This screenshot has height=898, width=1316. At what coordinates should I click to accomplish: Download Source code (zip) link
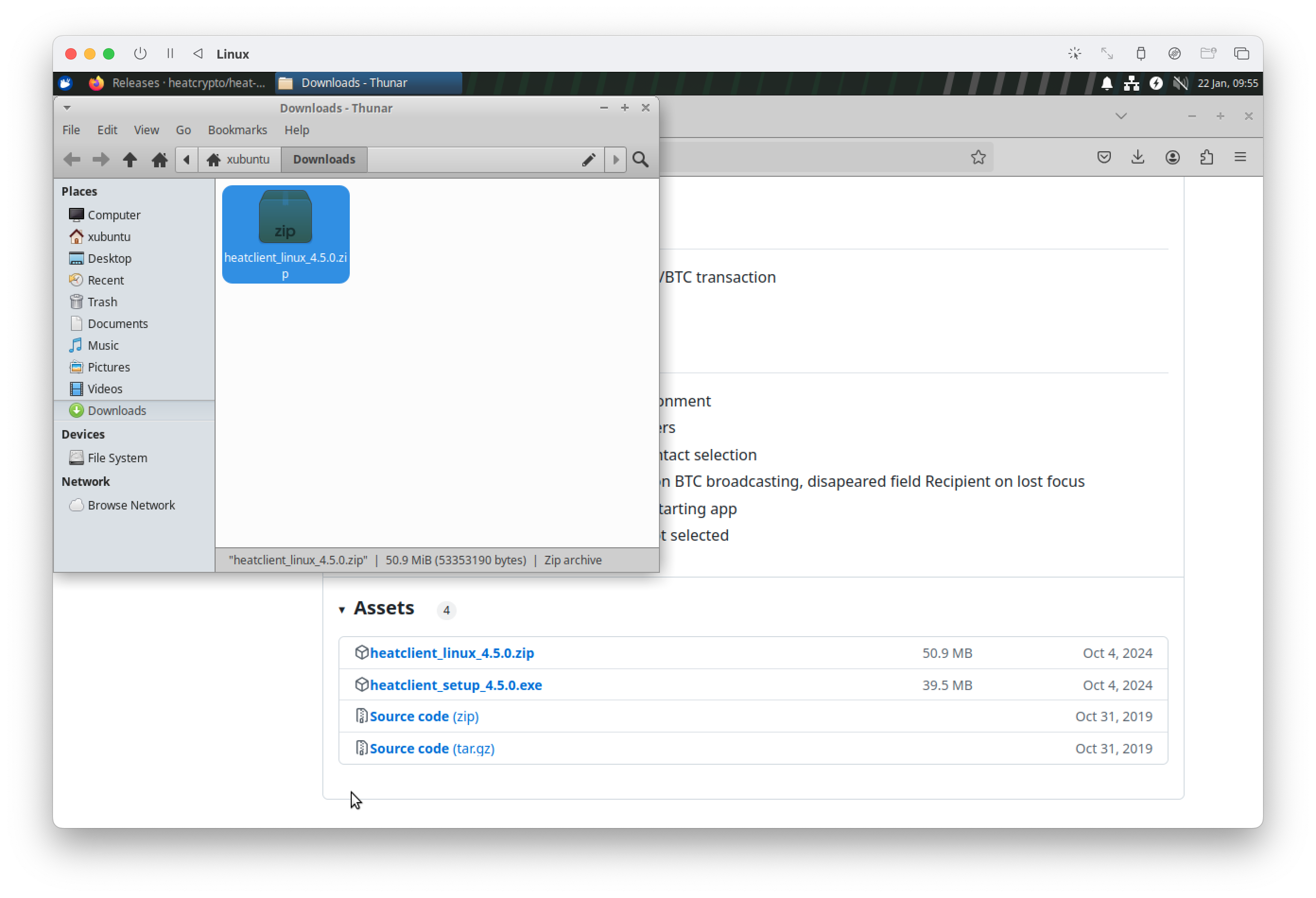[424, 716]
